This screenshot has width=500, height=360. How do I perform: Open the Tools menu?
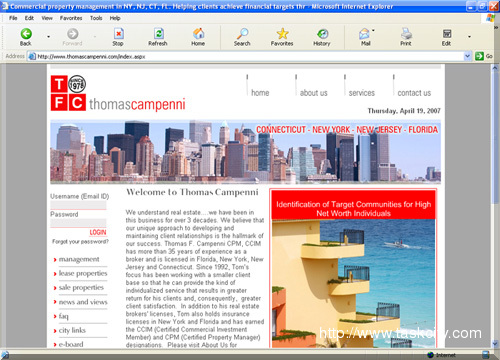(x=96, y=18)
